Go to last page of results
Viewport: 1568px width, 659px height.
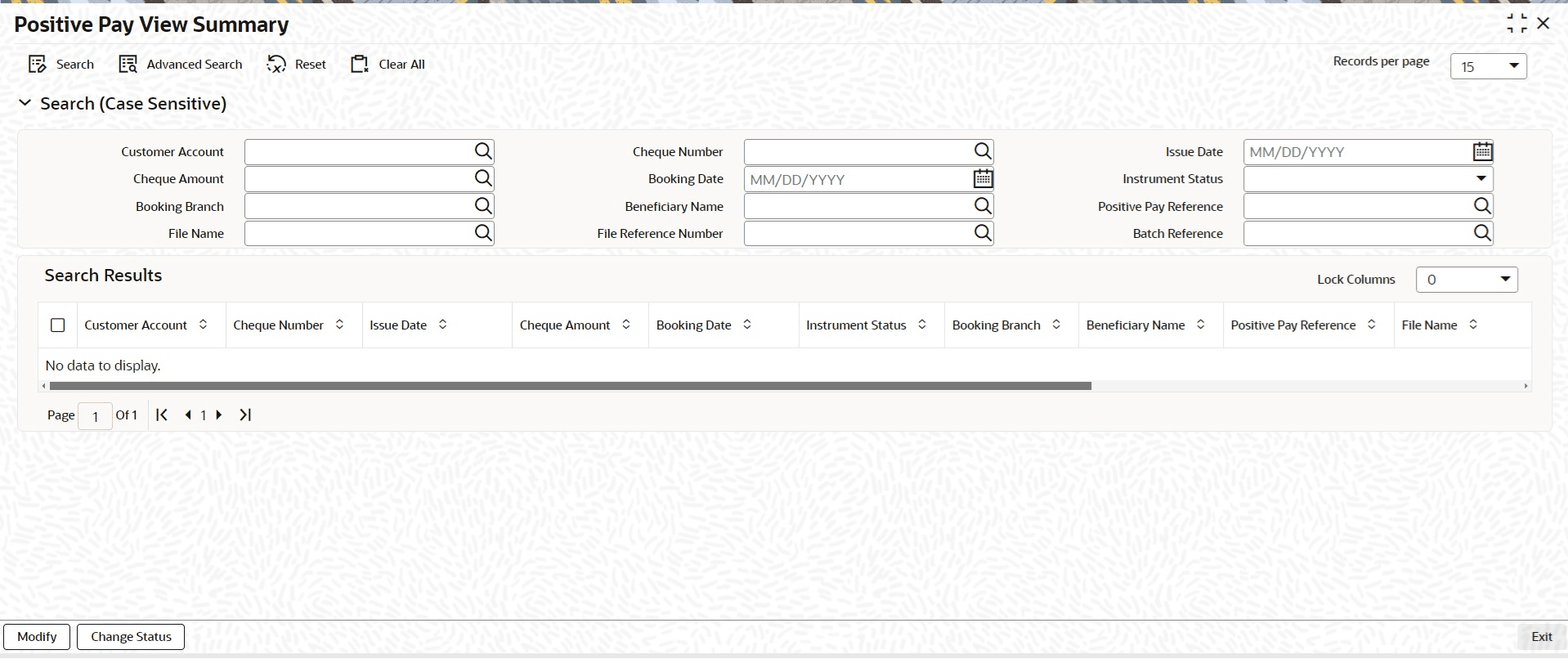coord(245,415)
